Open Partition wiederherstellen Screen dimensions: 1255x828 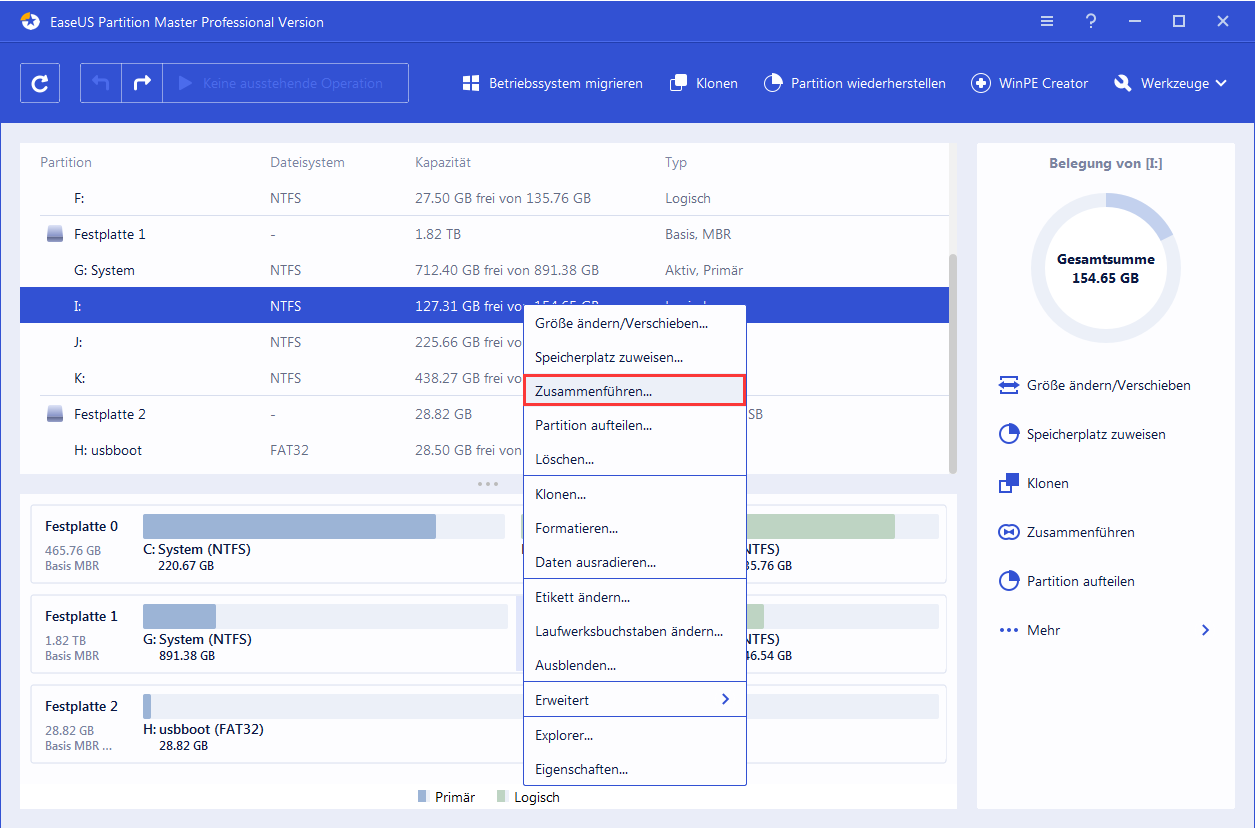[854, 83]
